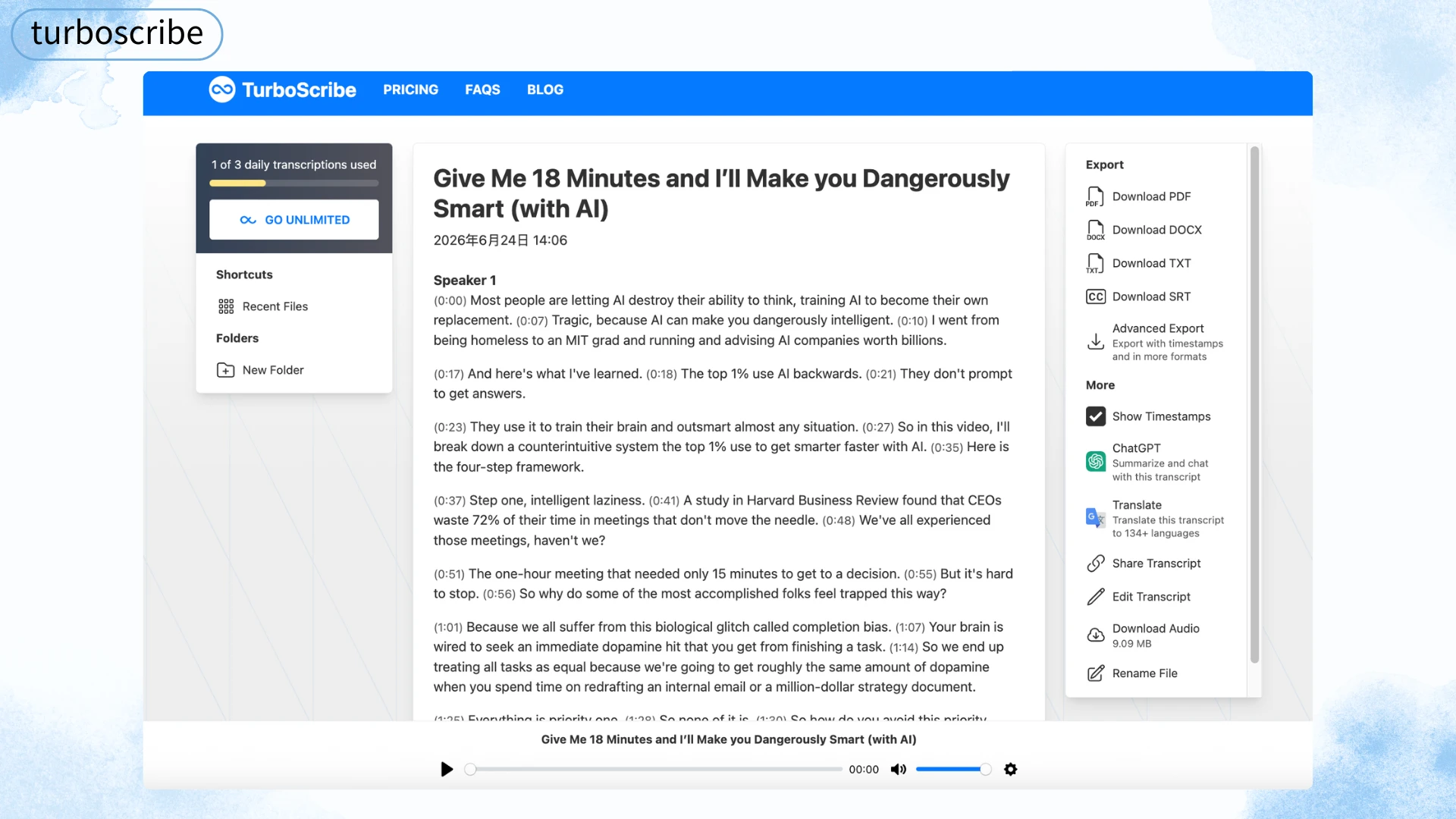This screenshot has width=1456, height=819.
Task: Jump to timestamp (1:14) in transcript
Action: pyautogui.click(x=904, y=647)
